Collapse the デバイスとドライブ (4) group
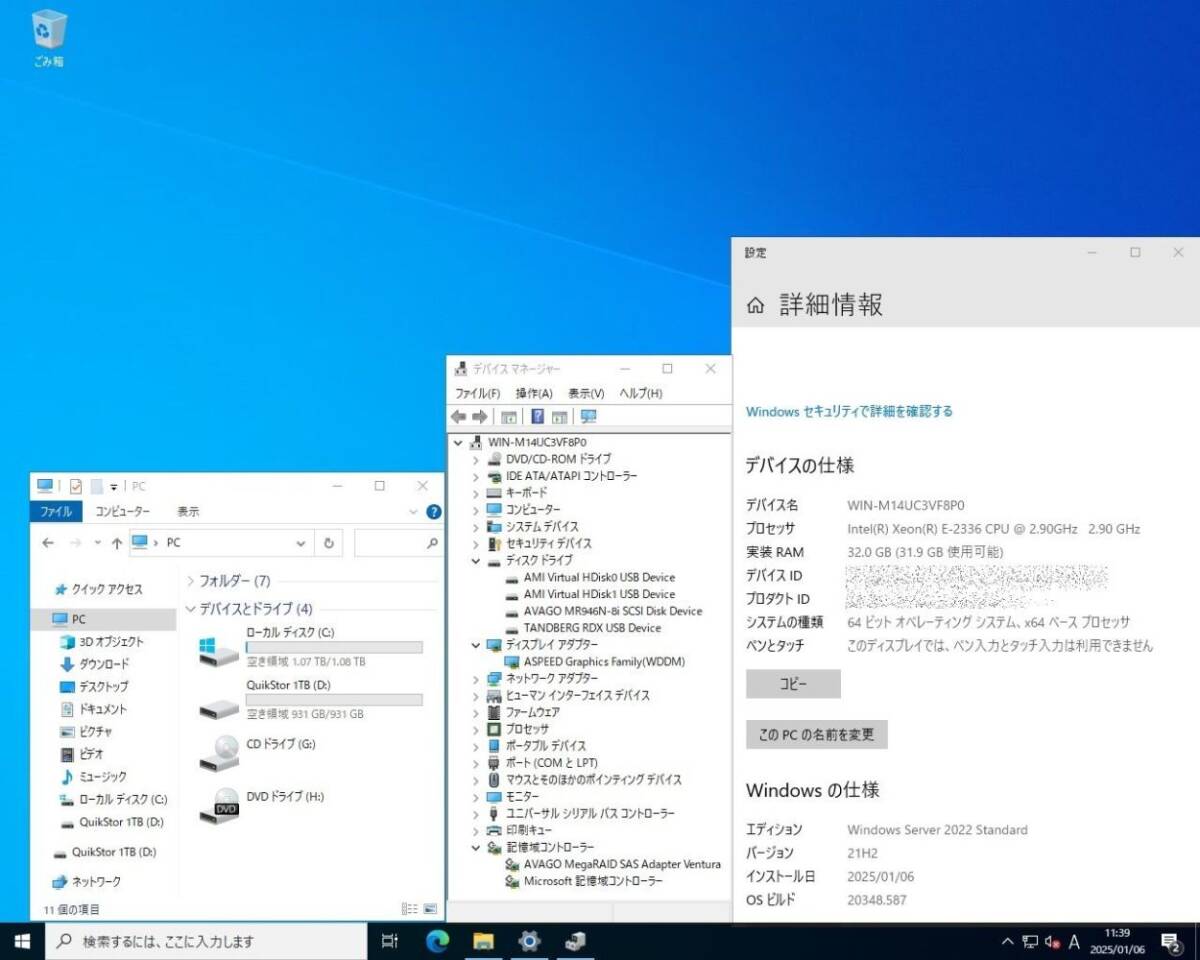Screen dimensions: 1200x960 (190, 608)
